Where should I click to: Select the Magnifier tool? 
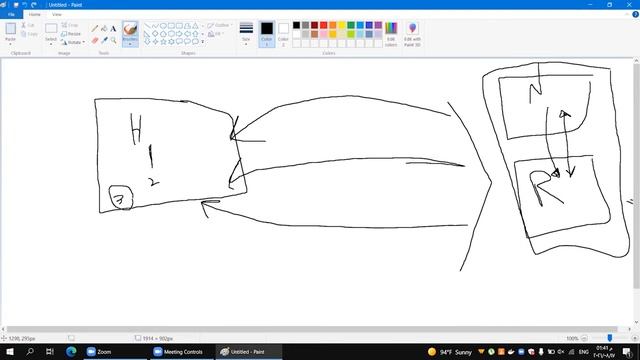coord(113,40)
